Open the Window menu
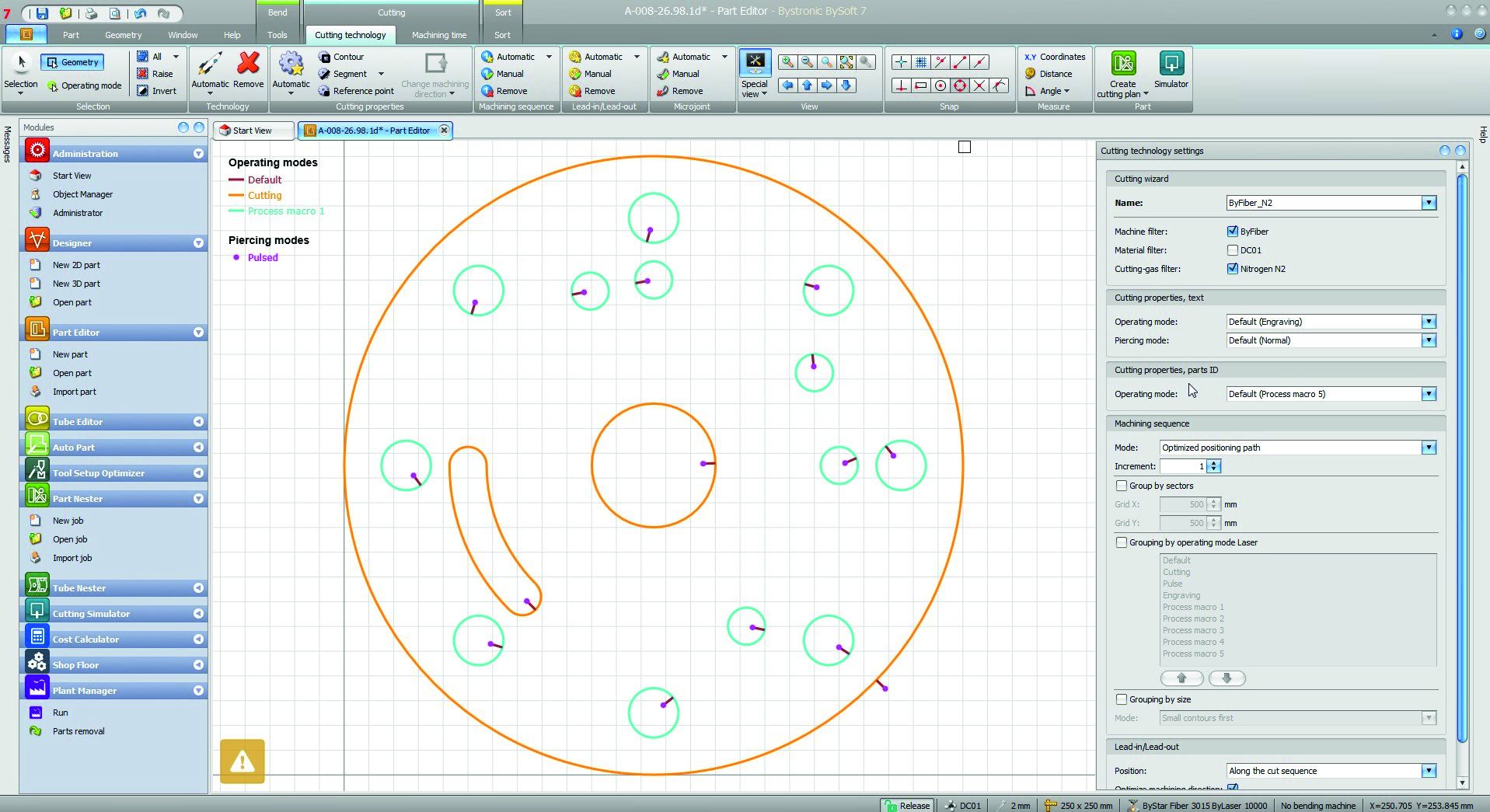Screen dimensions: 1490x812 (183, 35)
